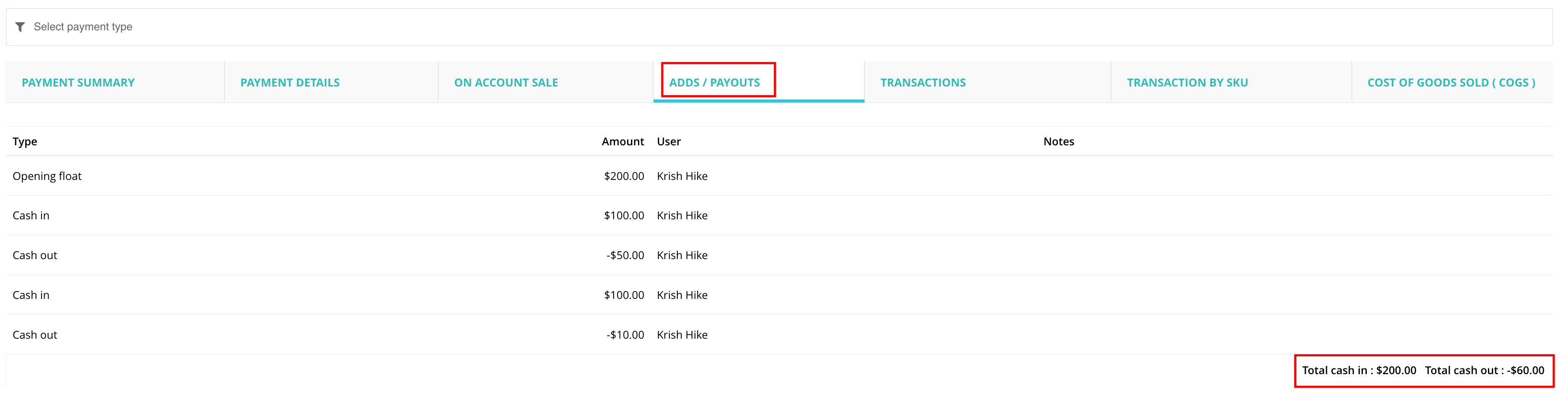This screenshot has width=1568, height=404.
Task: Go to the Transactions tab
Action: click(x=923, y=82)
